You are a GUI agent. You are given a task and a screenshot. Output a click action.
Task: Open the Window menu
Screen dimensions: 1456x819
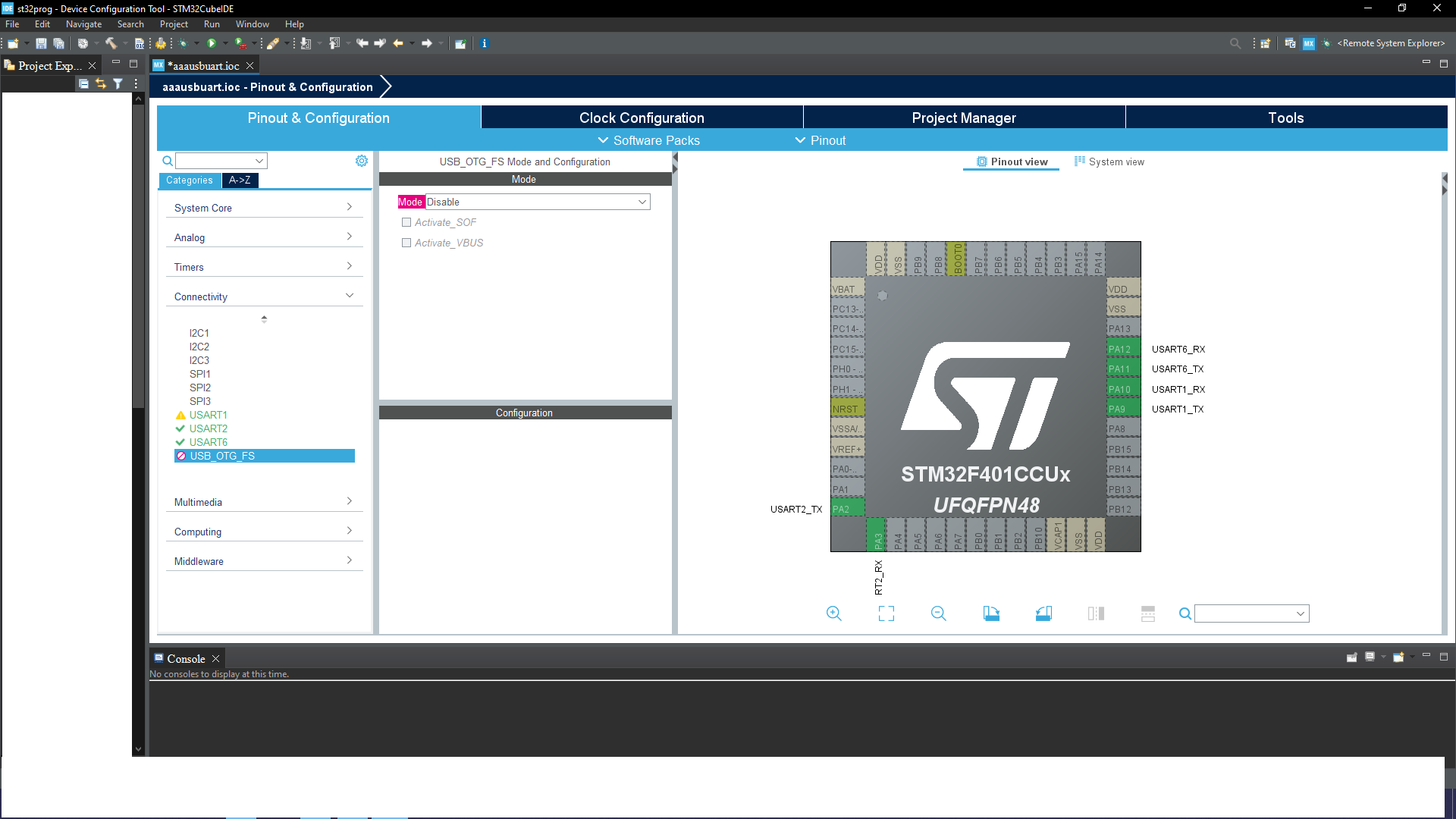pos(252,24)
